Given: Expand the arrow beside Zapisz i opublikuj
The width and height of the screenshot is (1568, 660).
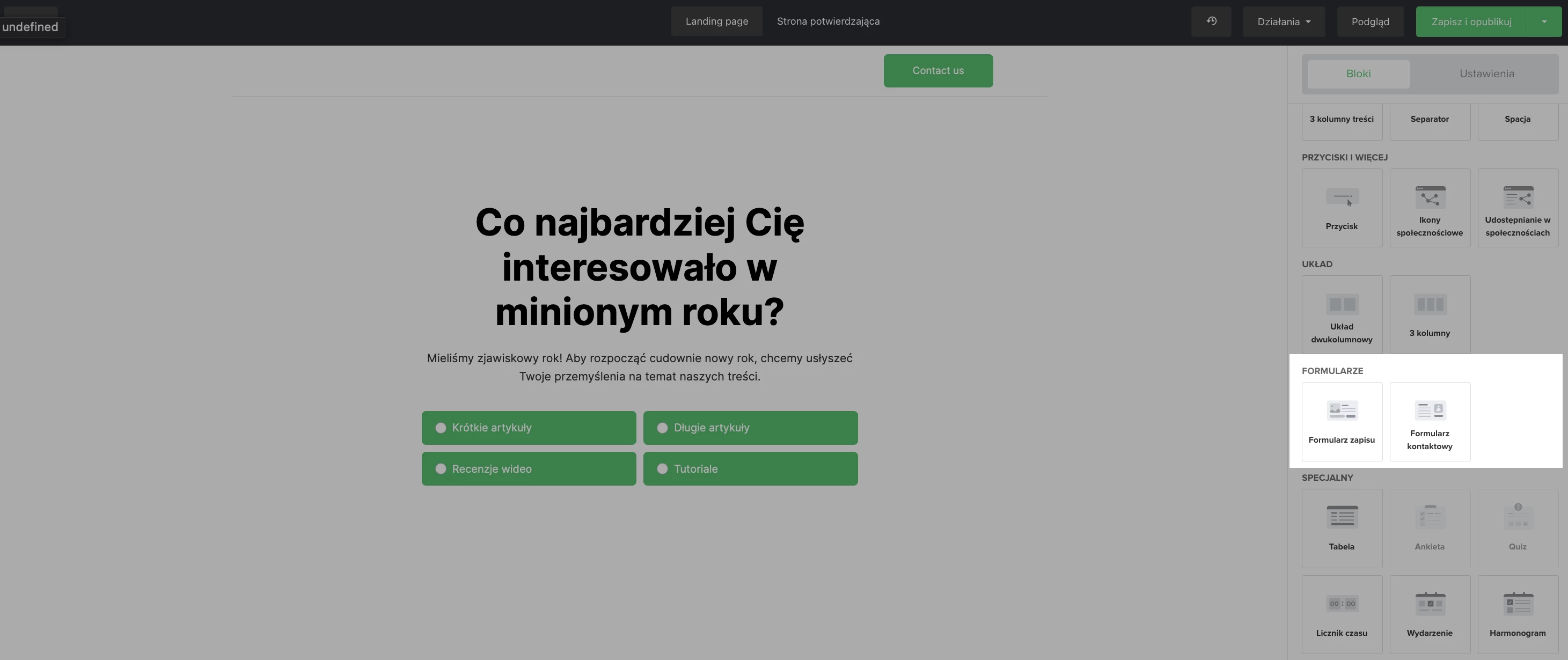Looking at the screenshot, I should (1544, 21).
